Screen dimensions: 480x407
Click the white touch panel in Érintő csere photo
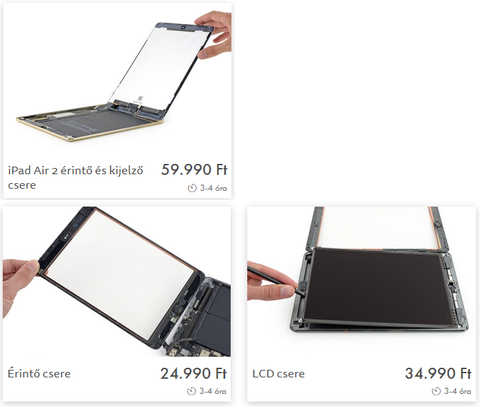pos(120,273)
